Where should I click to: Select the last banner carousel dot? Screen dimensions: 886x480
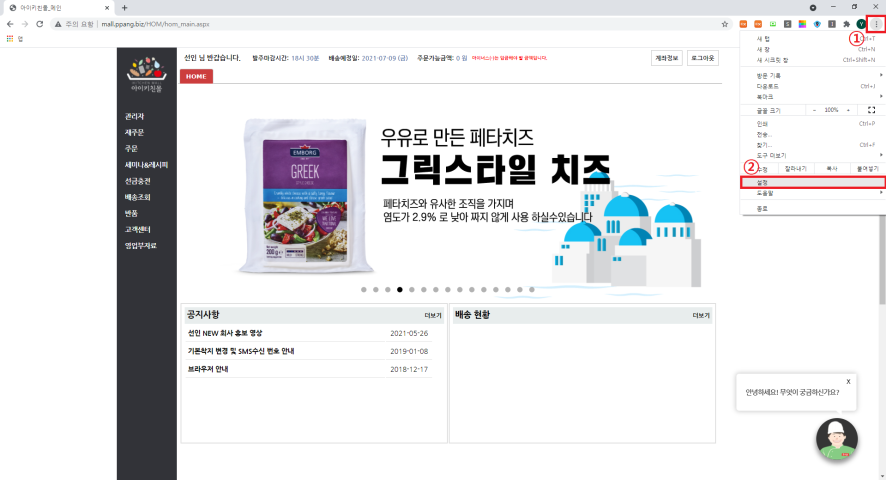[x=532, y=289]
